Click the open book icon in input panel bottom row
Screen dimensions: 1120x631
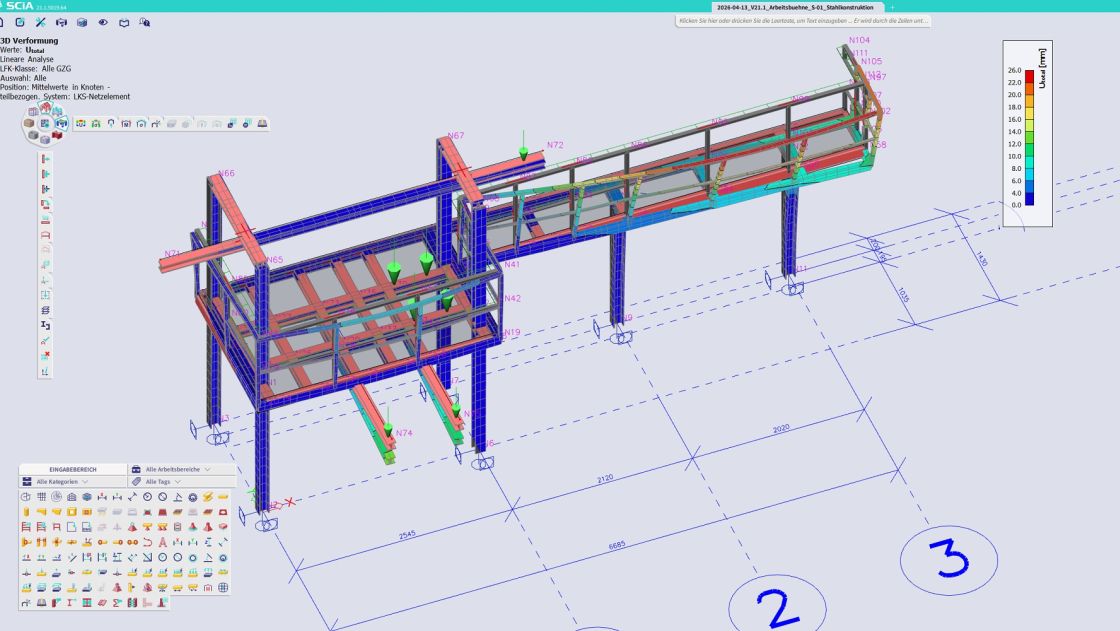click(41, 602)
